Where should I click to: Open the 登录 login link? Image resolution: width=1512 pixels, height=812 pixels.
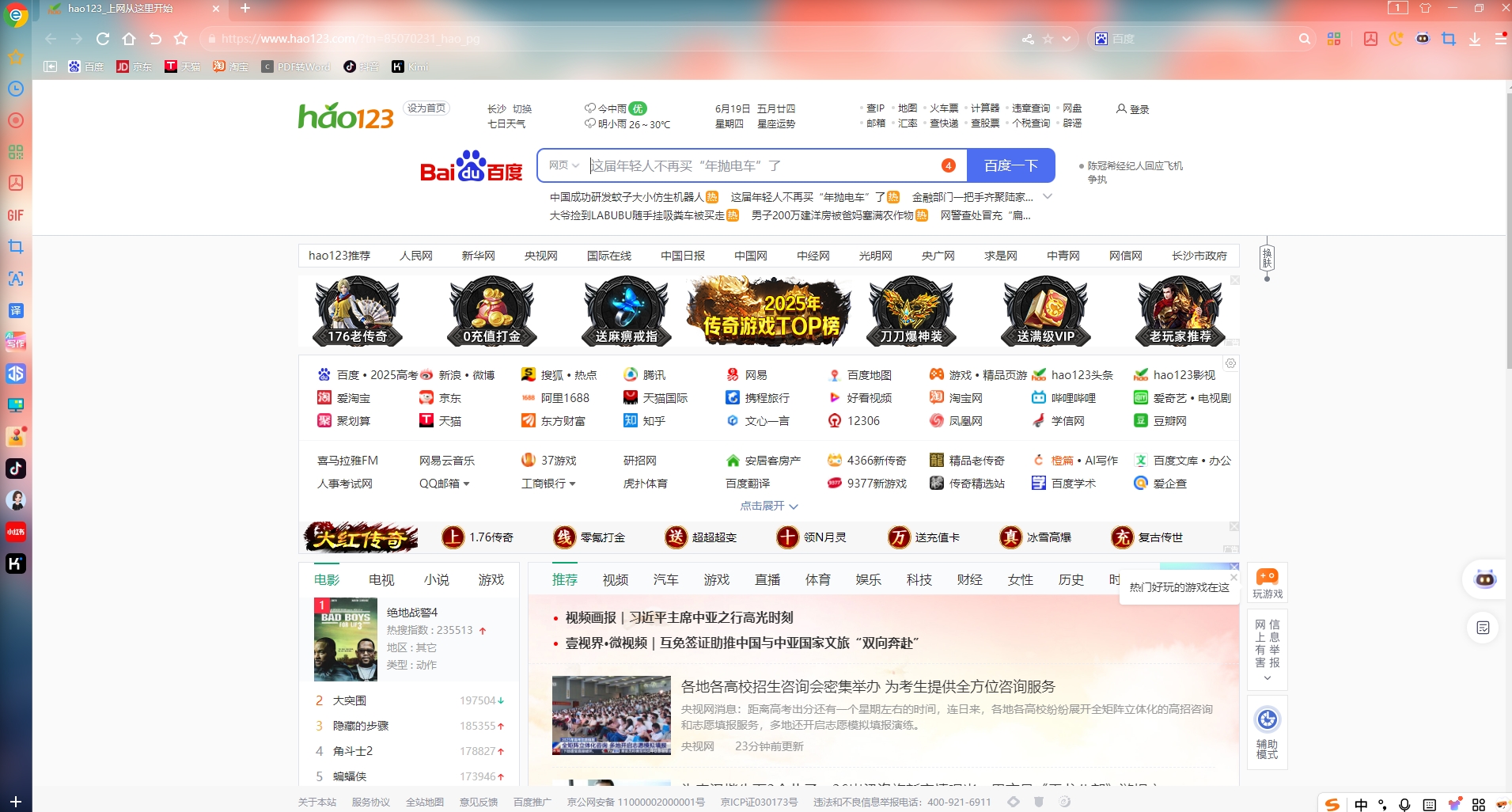(x=1133, y=109)
